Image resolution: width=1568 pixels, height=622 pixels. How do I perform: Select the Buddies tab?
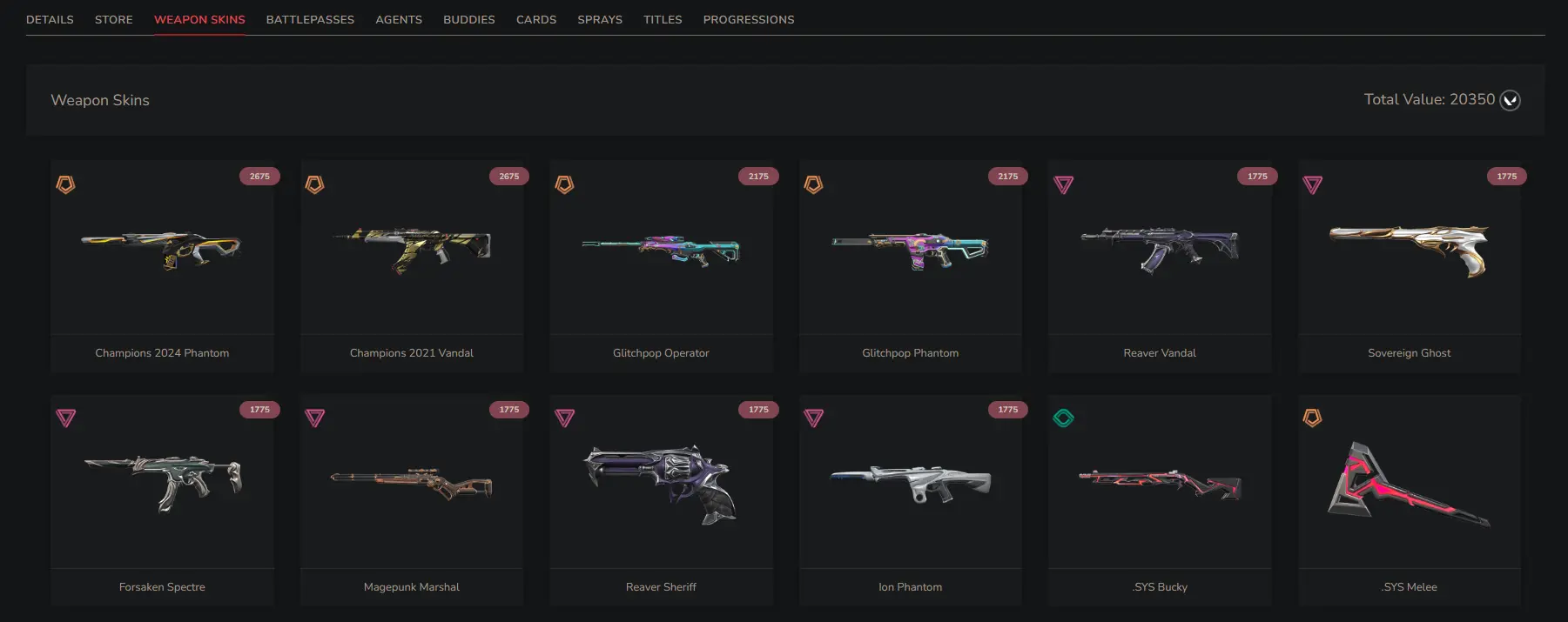pos(469,19)
